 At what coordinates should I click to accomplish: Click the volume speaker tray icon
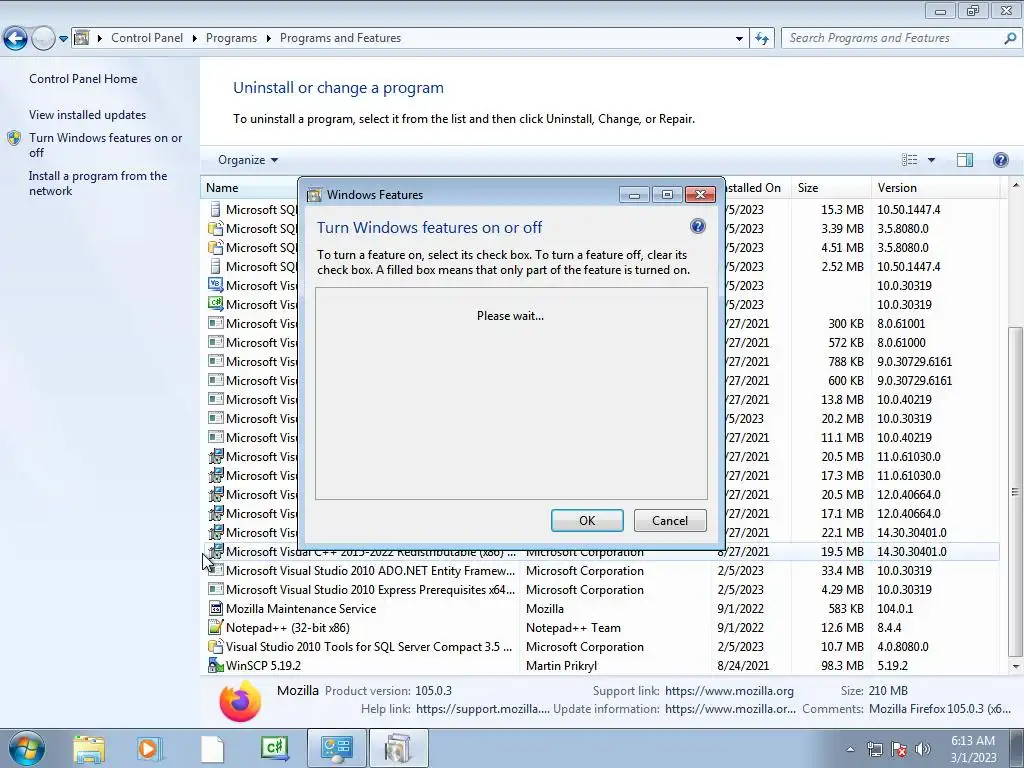[x=923, y=750]
